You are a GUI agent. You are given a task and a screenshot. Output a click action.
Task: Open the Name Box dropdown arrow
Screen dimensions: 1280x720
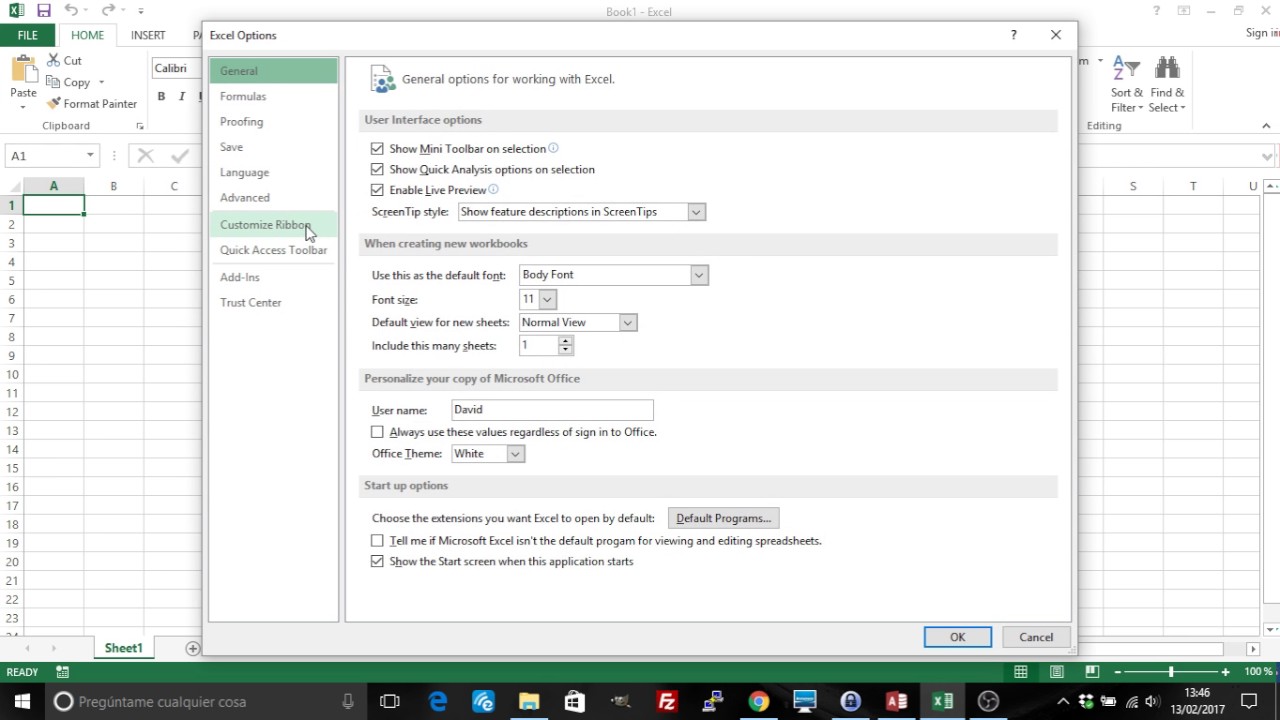90,155
